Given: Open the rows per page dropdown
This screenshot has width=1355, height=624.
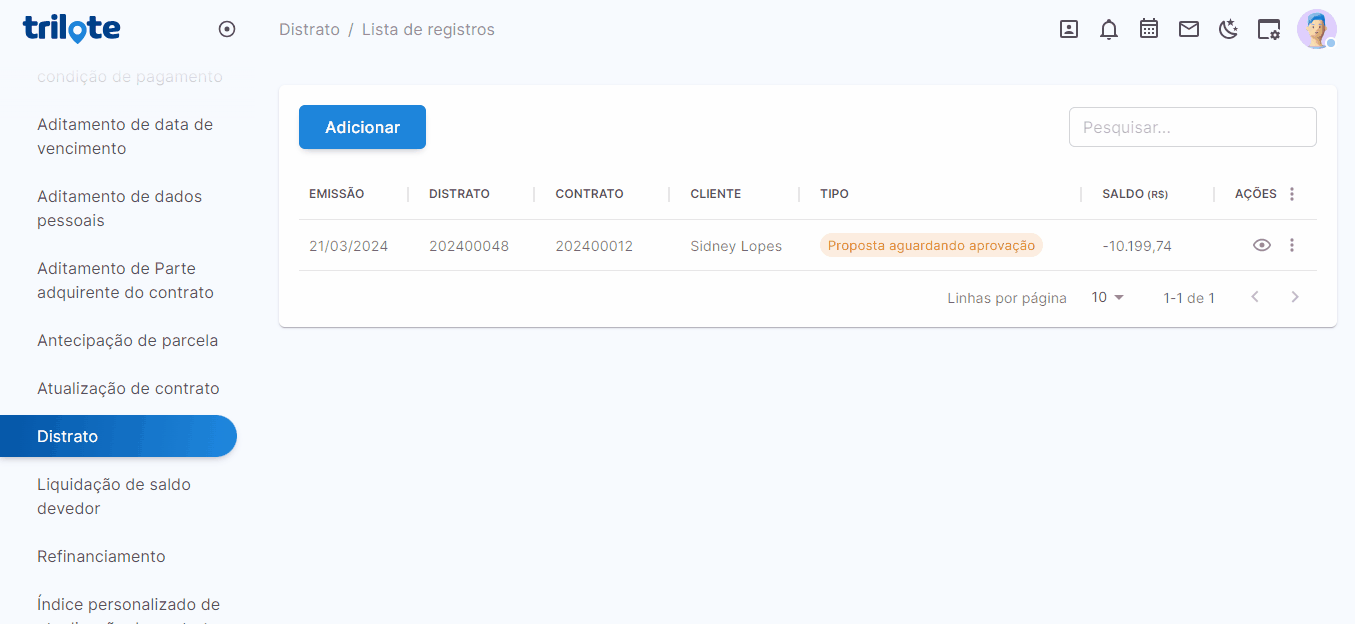Looking at the screenshot, I should tap(1108, 297).
